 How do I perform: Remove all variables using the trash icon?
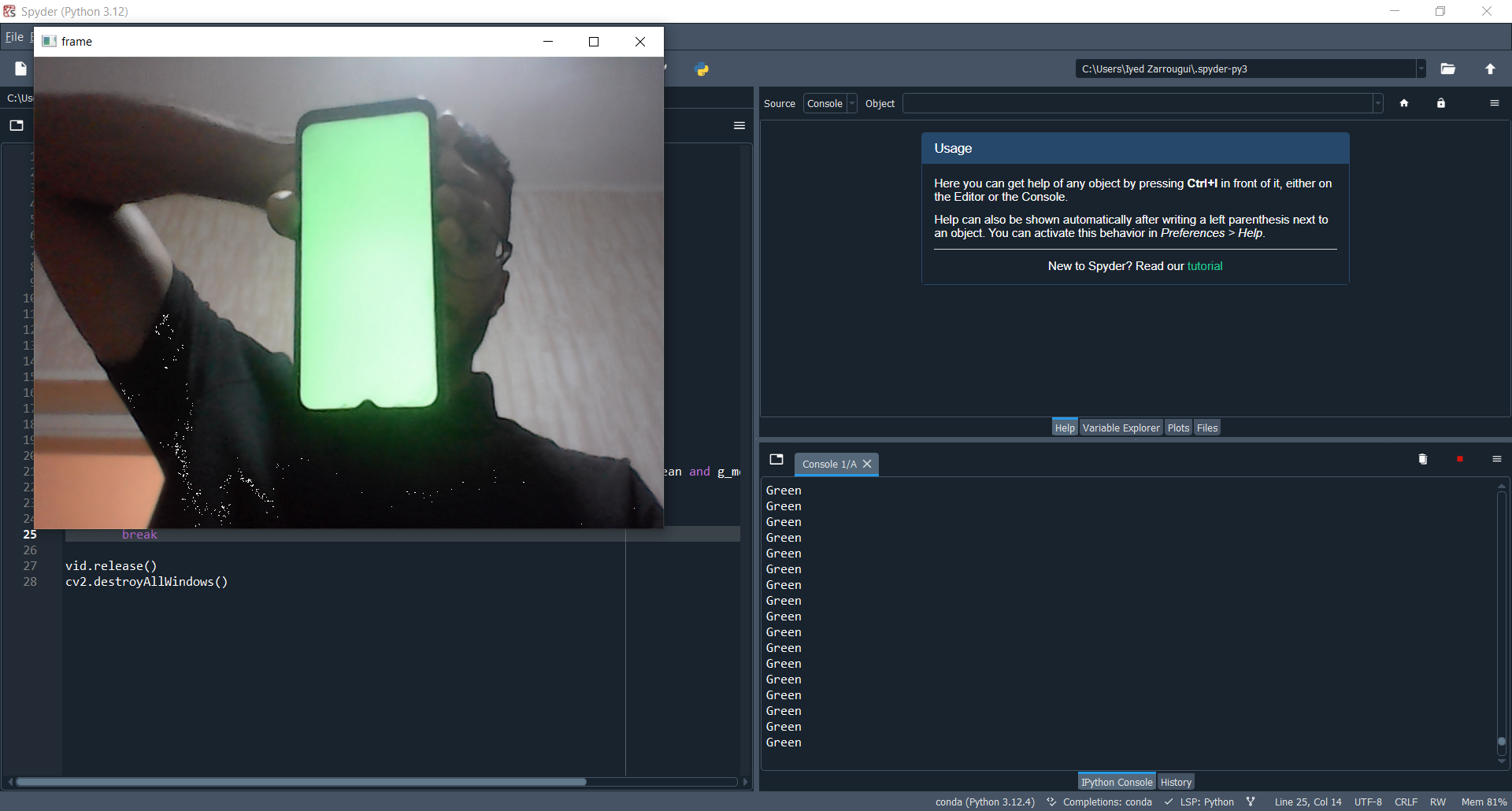pos(1421,459)
